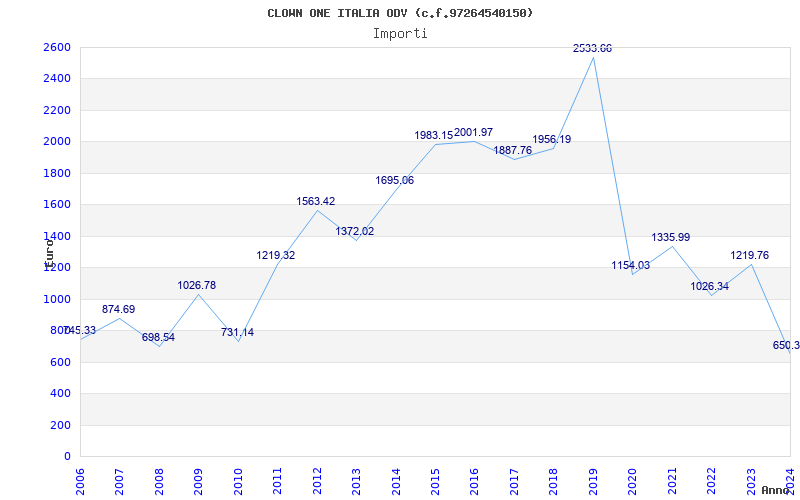The height and width of the screenshot is (500, 800).
Task: Click the 2015 x-axis year label
Action: coord(435,480)
